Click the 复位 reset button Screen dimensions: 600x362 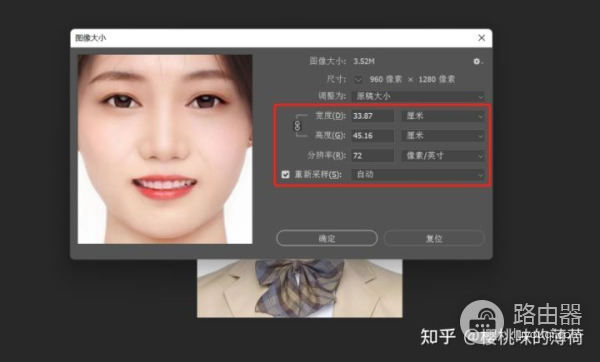pos(434,238)
